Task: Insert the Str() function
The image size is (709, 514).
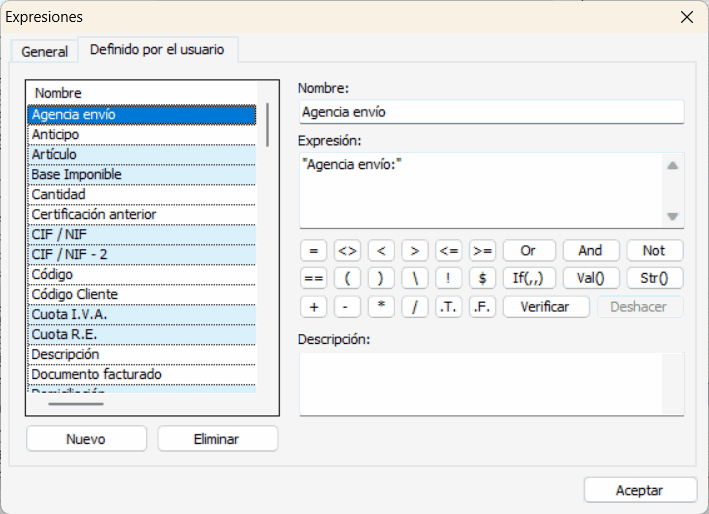Action: tap(655, 278)
